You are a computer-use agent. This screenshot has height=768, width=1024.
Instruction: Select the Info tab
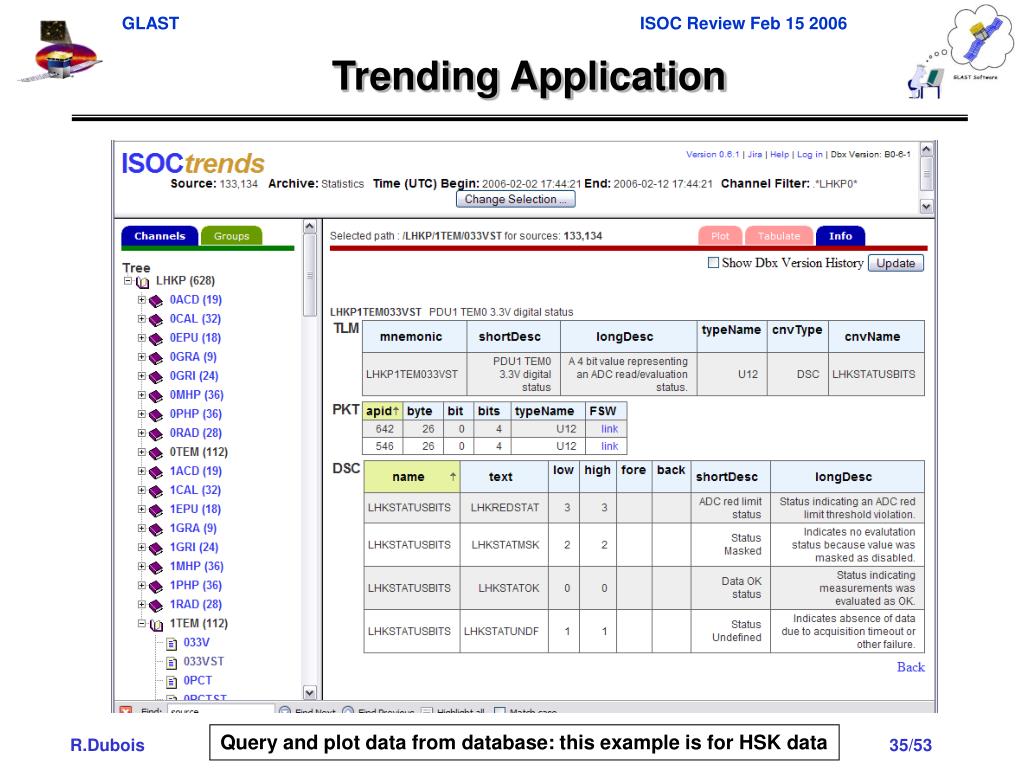point(840,236)
